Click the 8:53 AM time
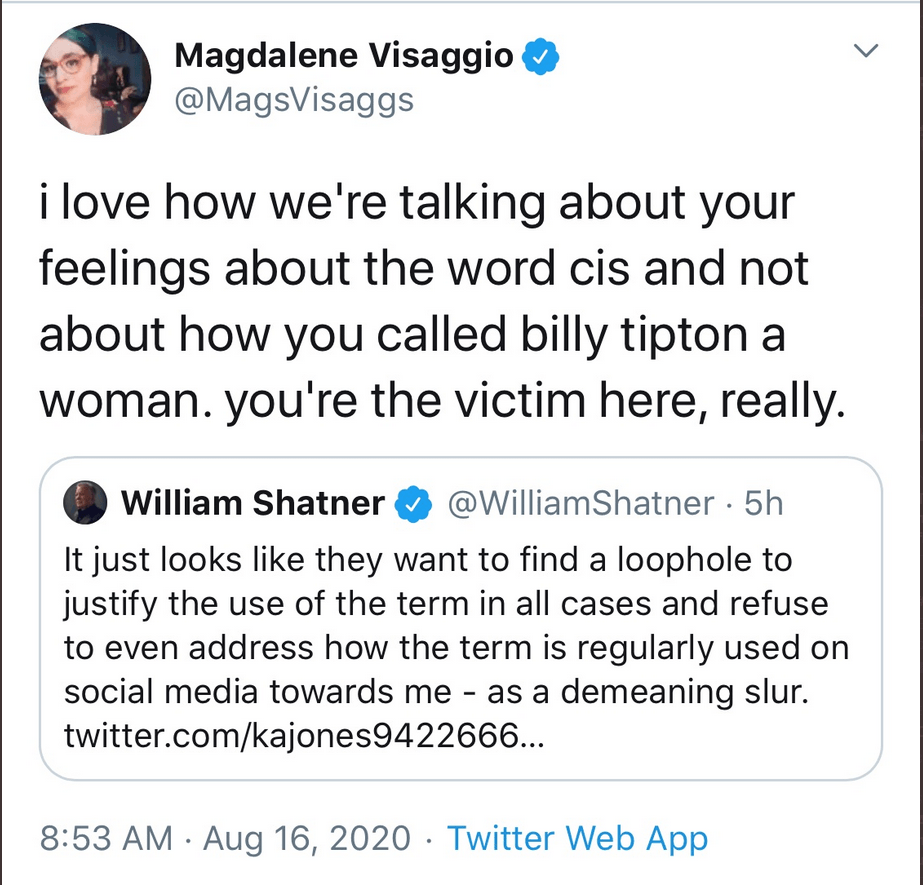Viewport: 923px width, 885px height. [x=105, y=838]
